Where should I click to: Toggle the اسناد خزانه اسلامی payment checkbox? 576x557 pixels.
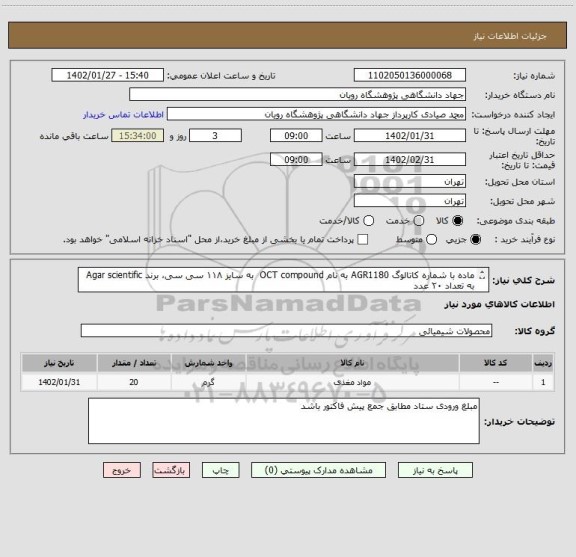(363, 240)
